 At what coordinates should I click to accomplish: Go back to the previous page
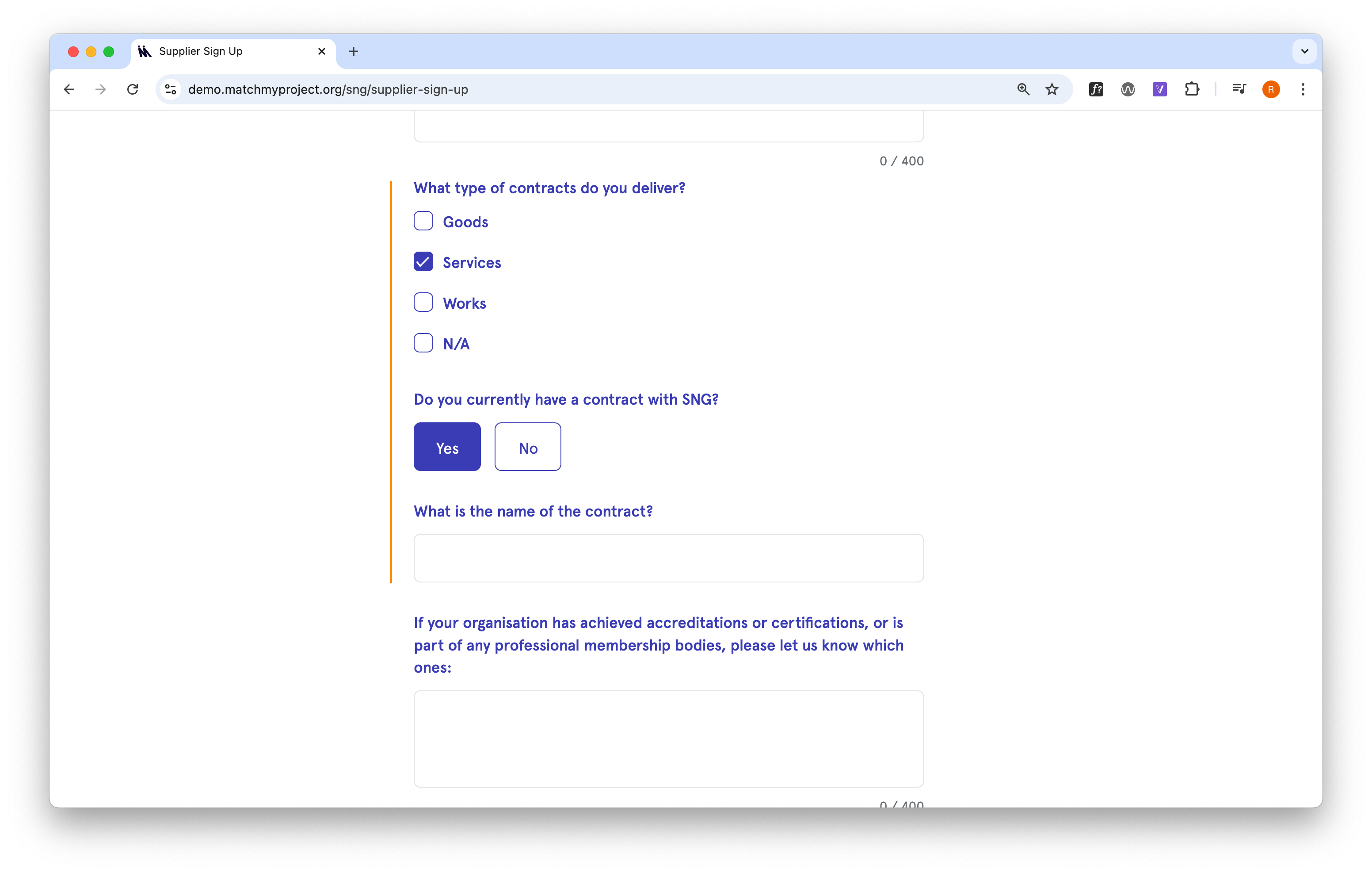point(69,89)
